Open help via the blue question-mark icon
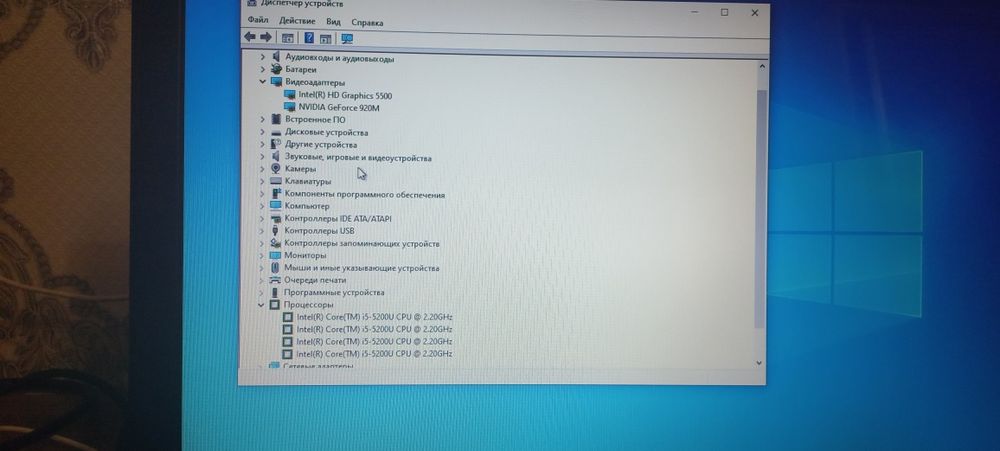Screen dimensions: 1000x451 tap(309, 38)
